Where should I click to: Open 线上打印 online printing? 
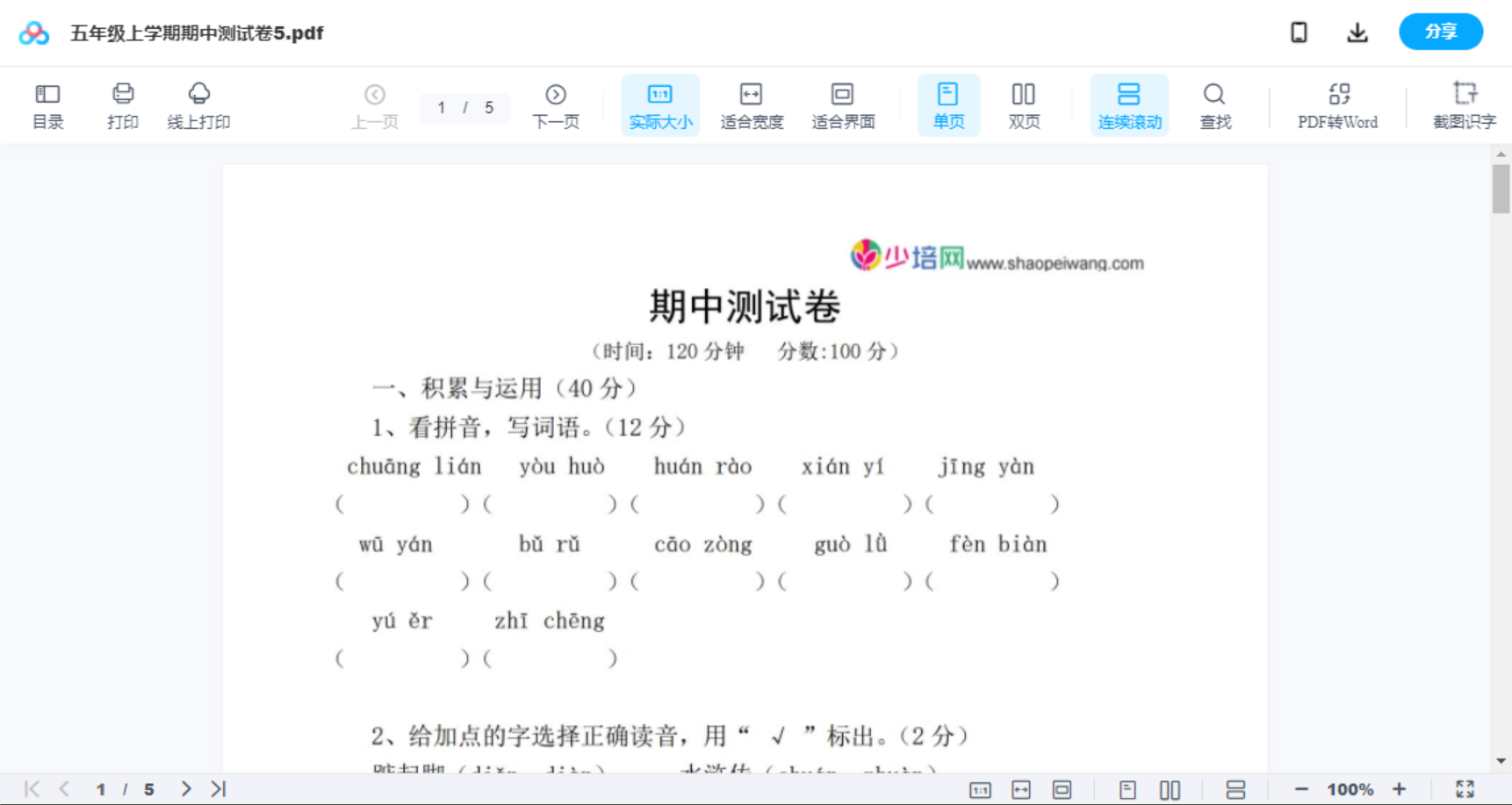click(x=199, y=104)
